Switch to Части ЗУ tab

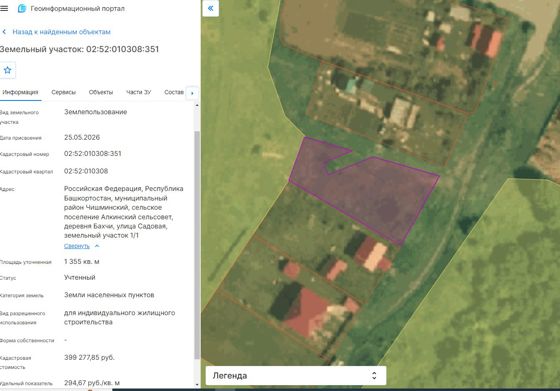[139, 92]
